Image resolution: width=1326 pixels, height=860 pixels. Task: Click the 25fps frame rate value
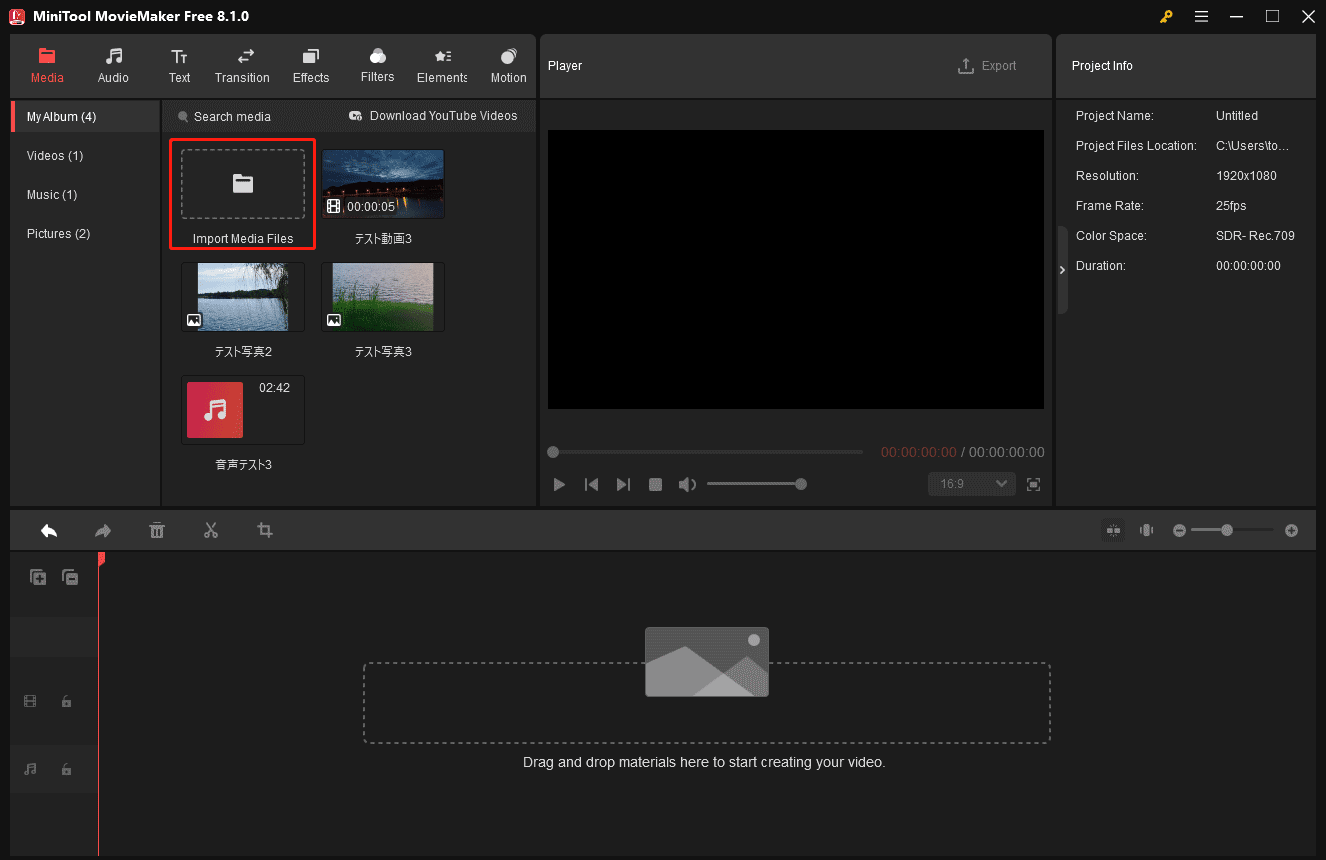click(x=1231, y=206)
